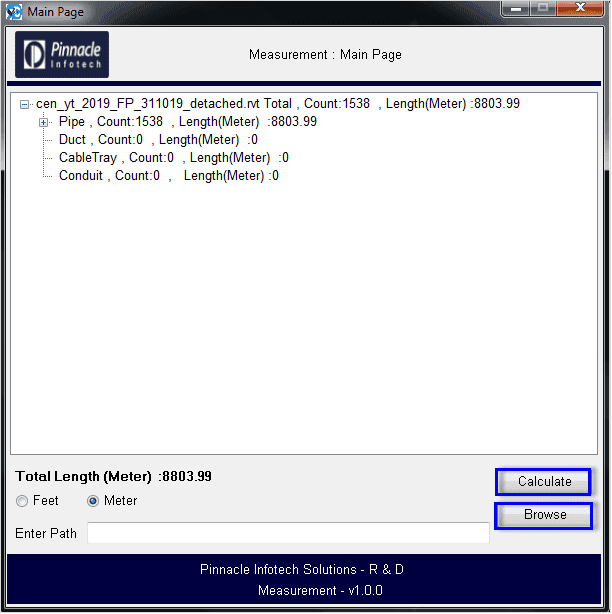Expand the Pipe tree node

(44, 122)
